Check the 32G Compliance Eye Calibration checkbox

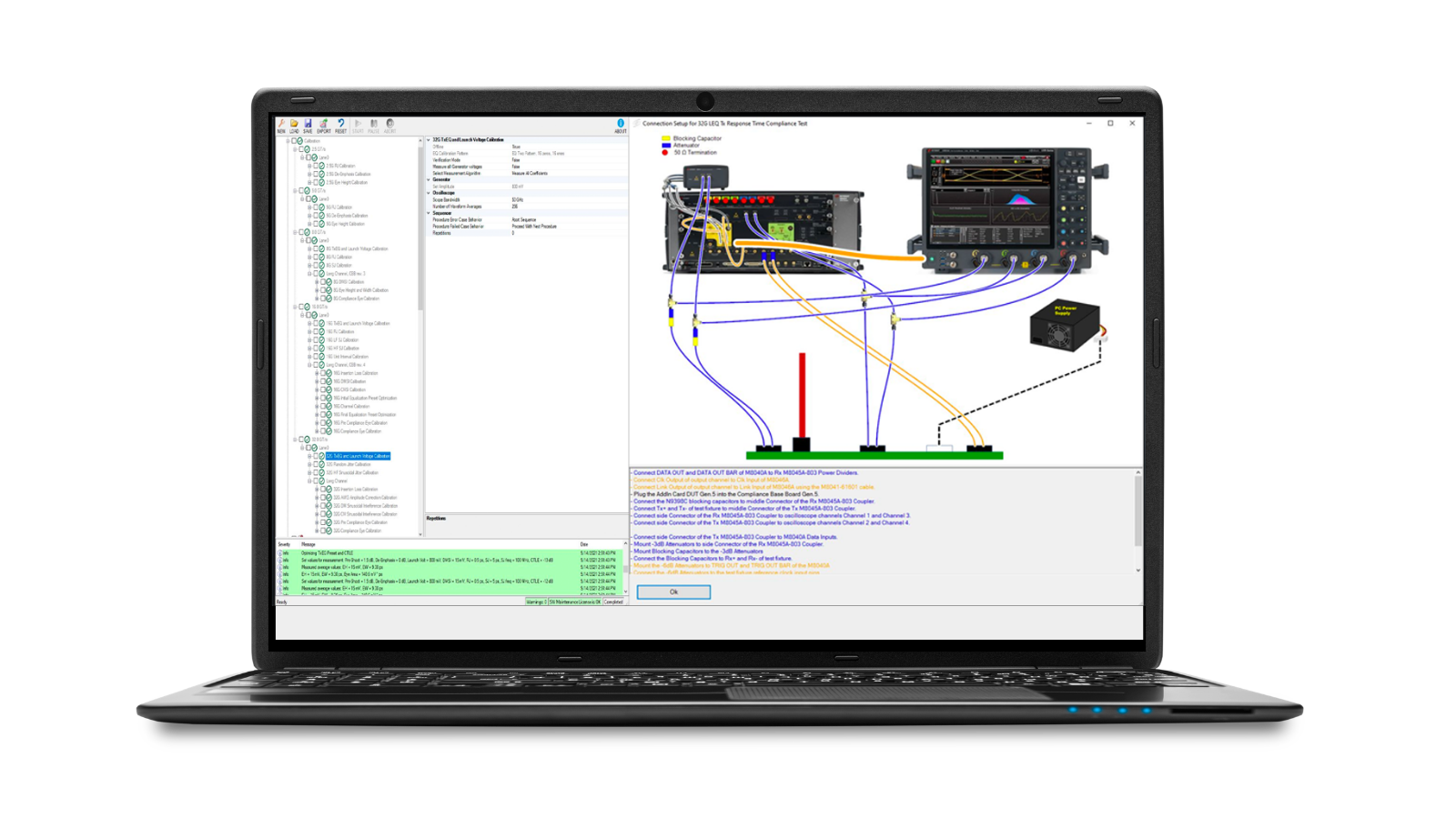tap(323, 531)
